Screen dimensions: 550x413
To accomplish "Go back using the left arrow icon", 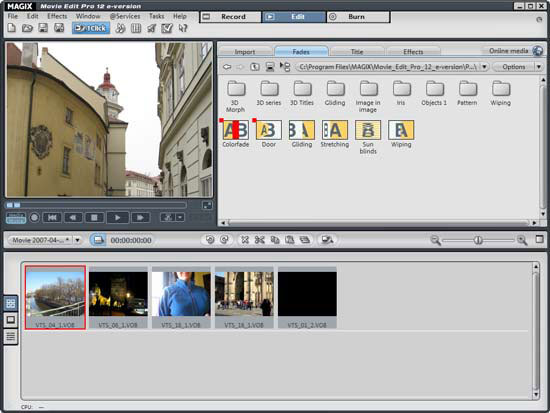I will point(227,67).
